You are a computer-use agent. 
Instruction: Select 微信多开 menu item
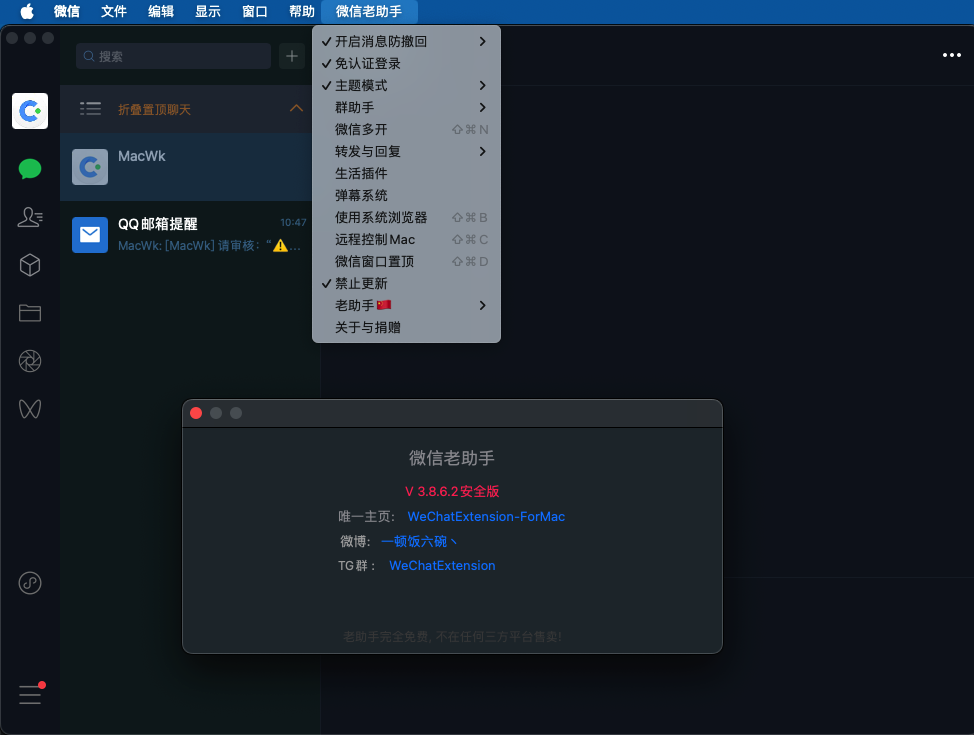(x=406, y=129)
